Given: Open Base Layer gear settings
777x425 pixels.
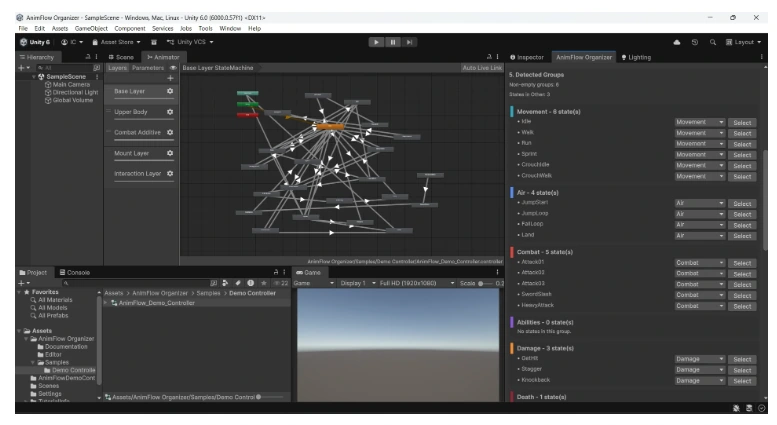Looking at the screenshot, I should tap(170, 91).
